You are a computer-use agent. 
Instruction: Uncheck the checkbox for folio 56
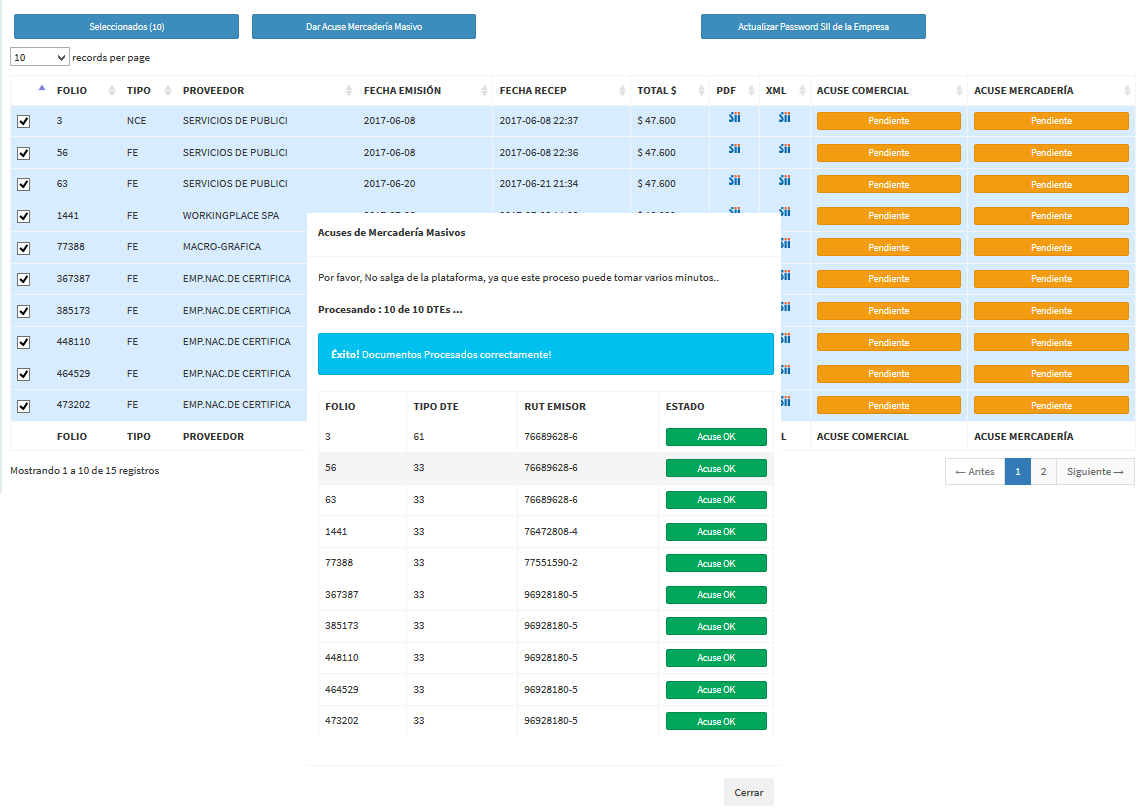pos(23,153)
